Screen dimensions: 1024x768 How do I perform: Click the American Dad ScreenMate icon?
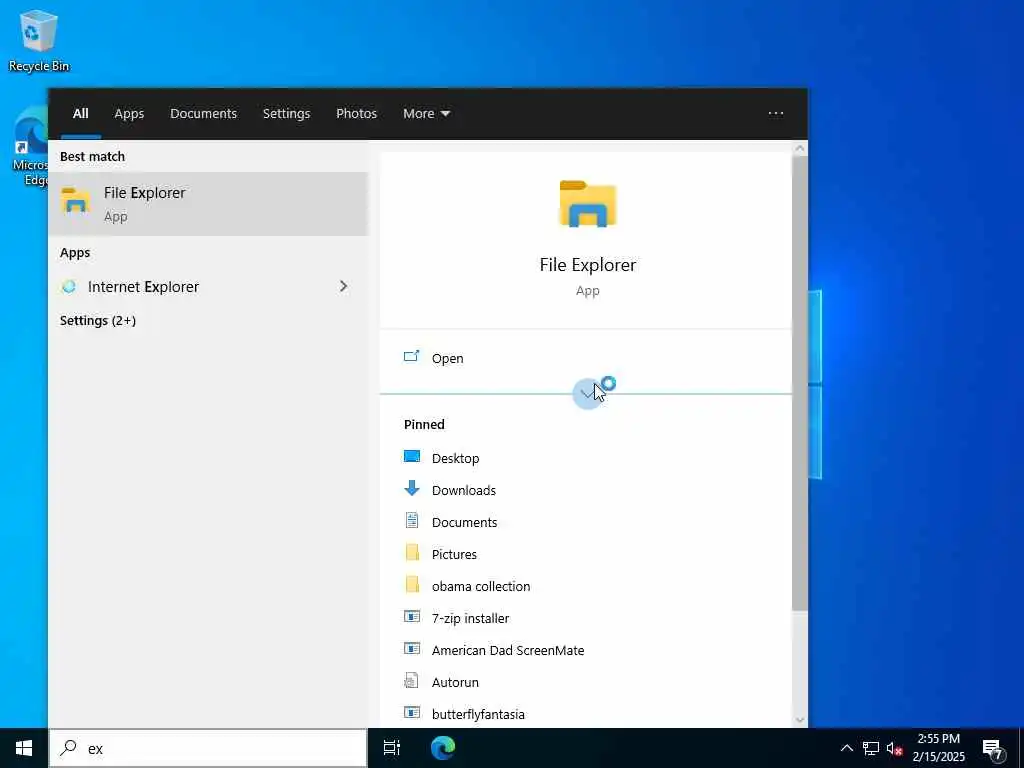point(412,648)
